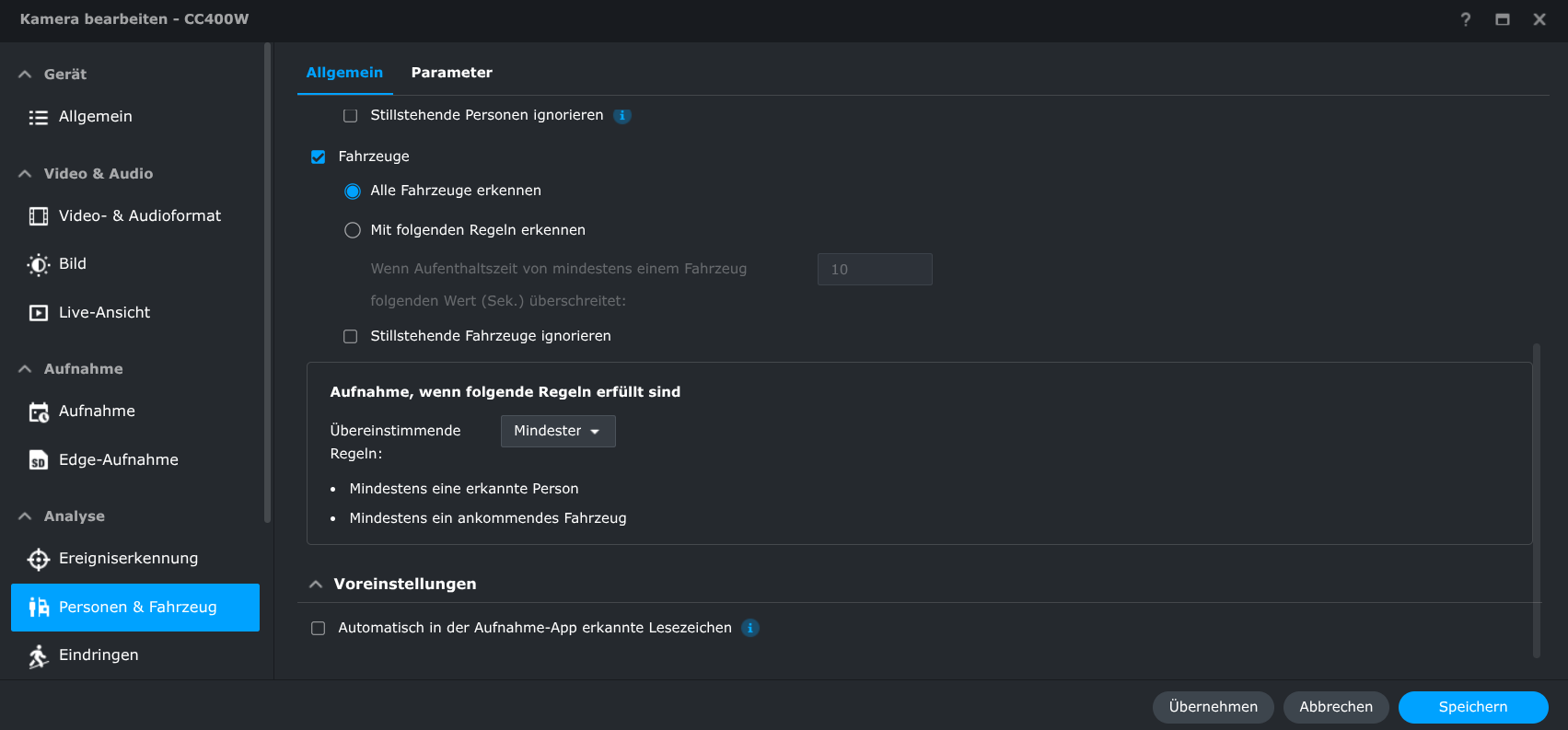
Task: Disable the Fahrzeuge checkbox
Action: (319, 157)
